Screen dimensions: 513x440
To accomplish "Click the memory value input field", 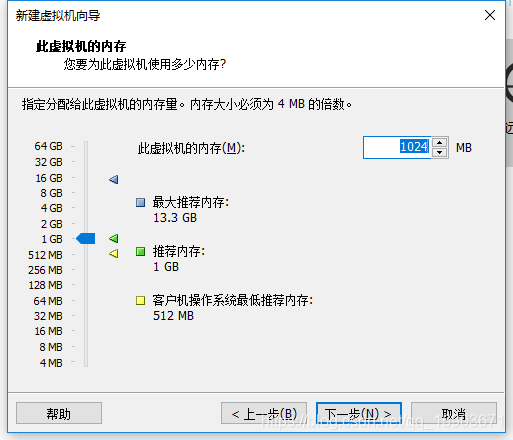I will coord(397,147).
